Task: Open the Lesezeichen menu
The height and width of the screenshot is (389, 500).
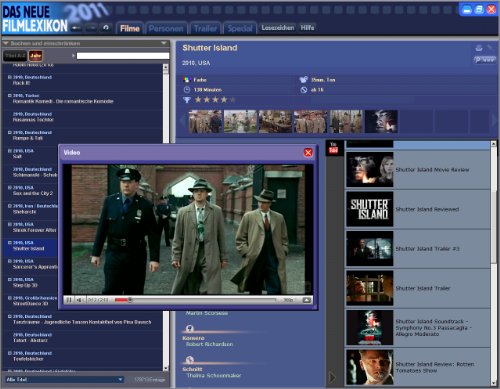Action: click(278, 28)
